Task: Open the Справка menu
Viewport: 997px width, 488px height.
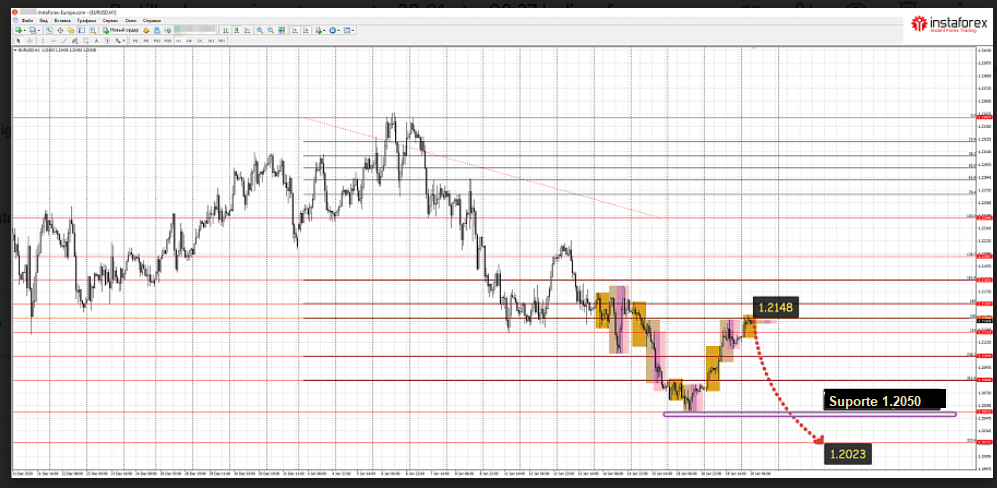Action: [152, 21]
